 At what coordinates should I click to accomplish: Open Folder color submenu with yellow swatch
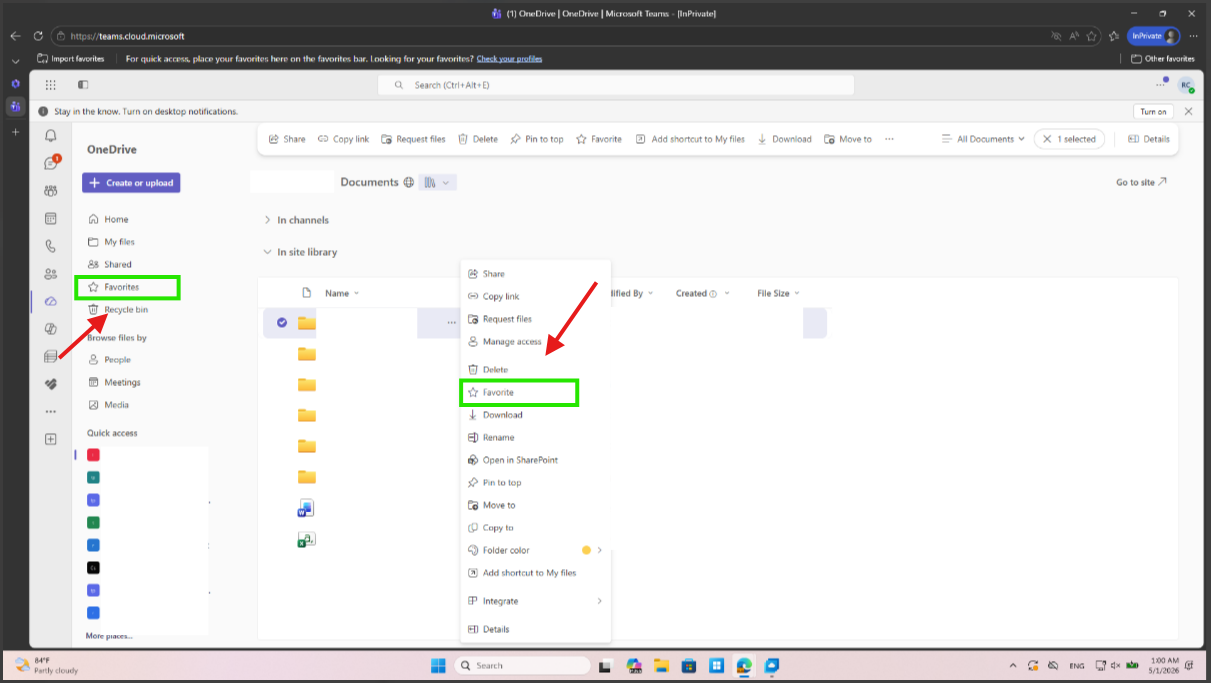535,550
